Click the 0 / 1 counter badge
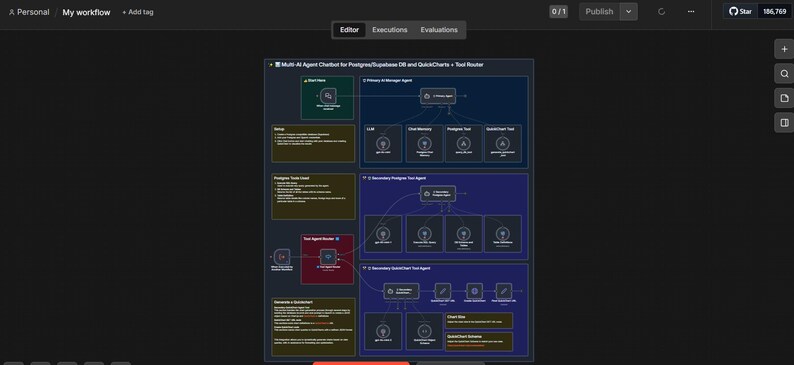 click(558, 12)
